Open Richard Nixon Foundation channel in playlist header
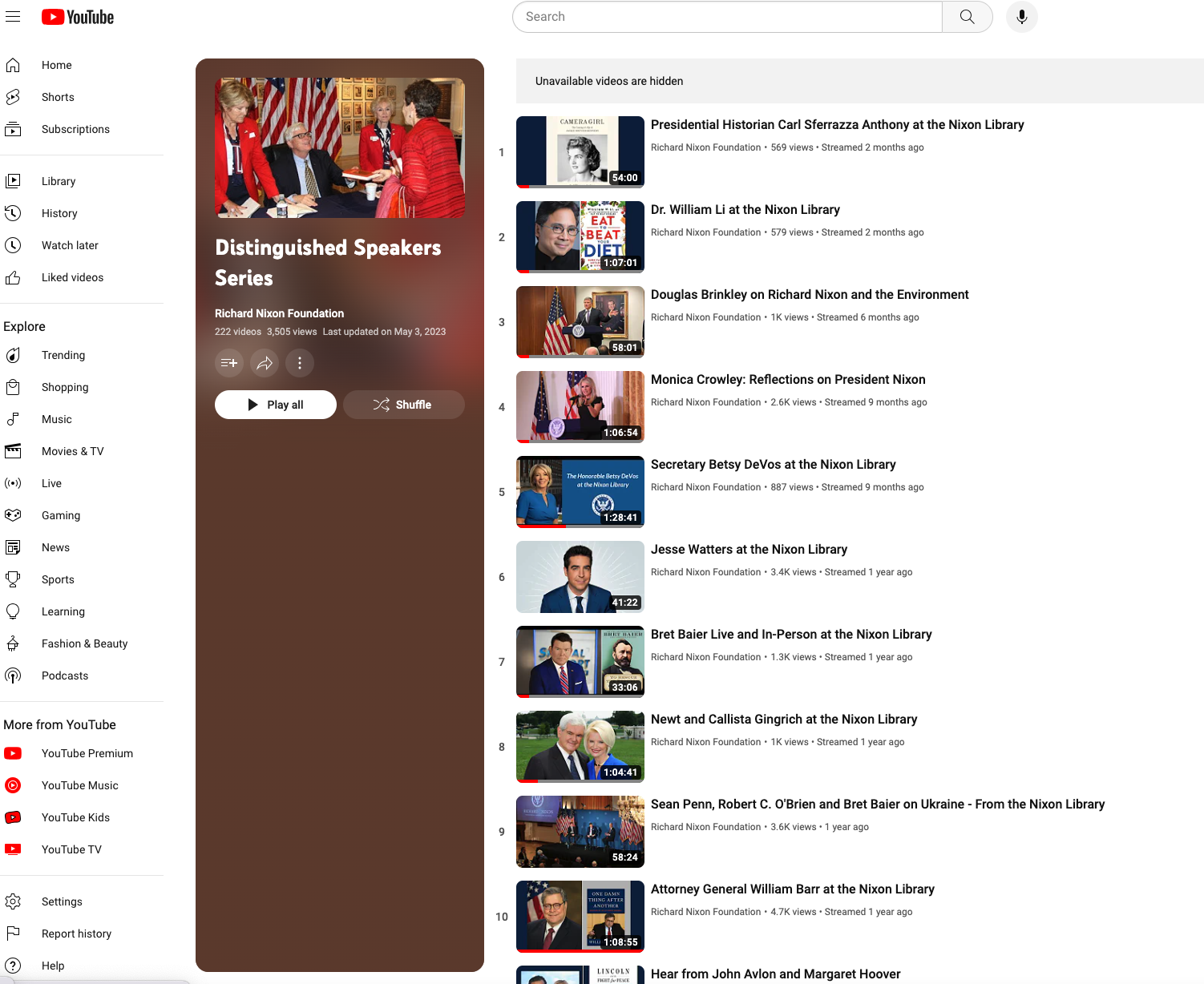1204x984 pixels. coord(279,313)
